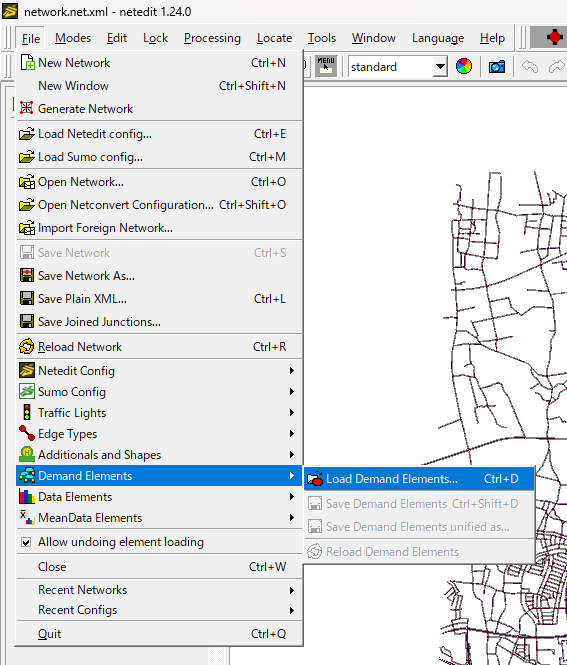Click the camera screenshot icon in toolbar
Viewport: 567px width, 665px height.
click(x=497, y=67)
